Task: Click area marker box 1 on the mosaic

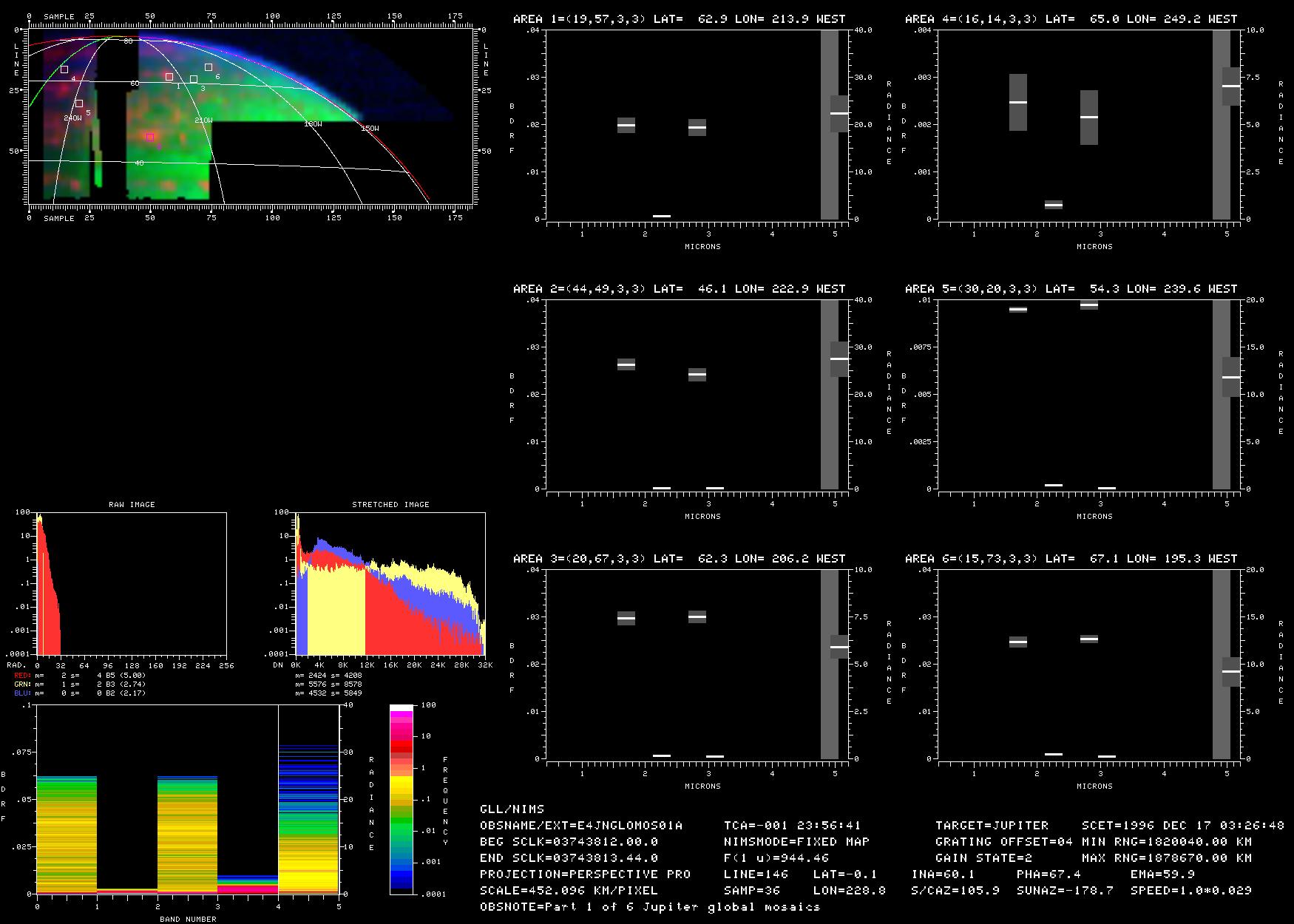Action: (169, 77)
